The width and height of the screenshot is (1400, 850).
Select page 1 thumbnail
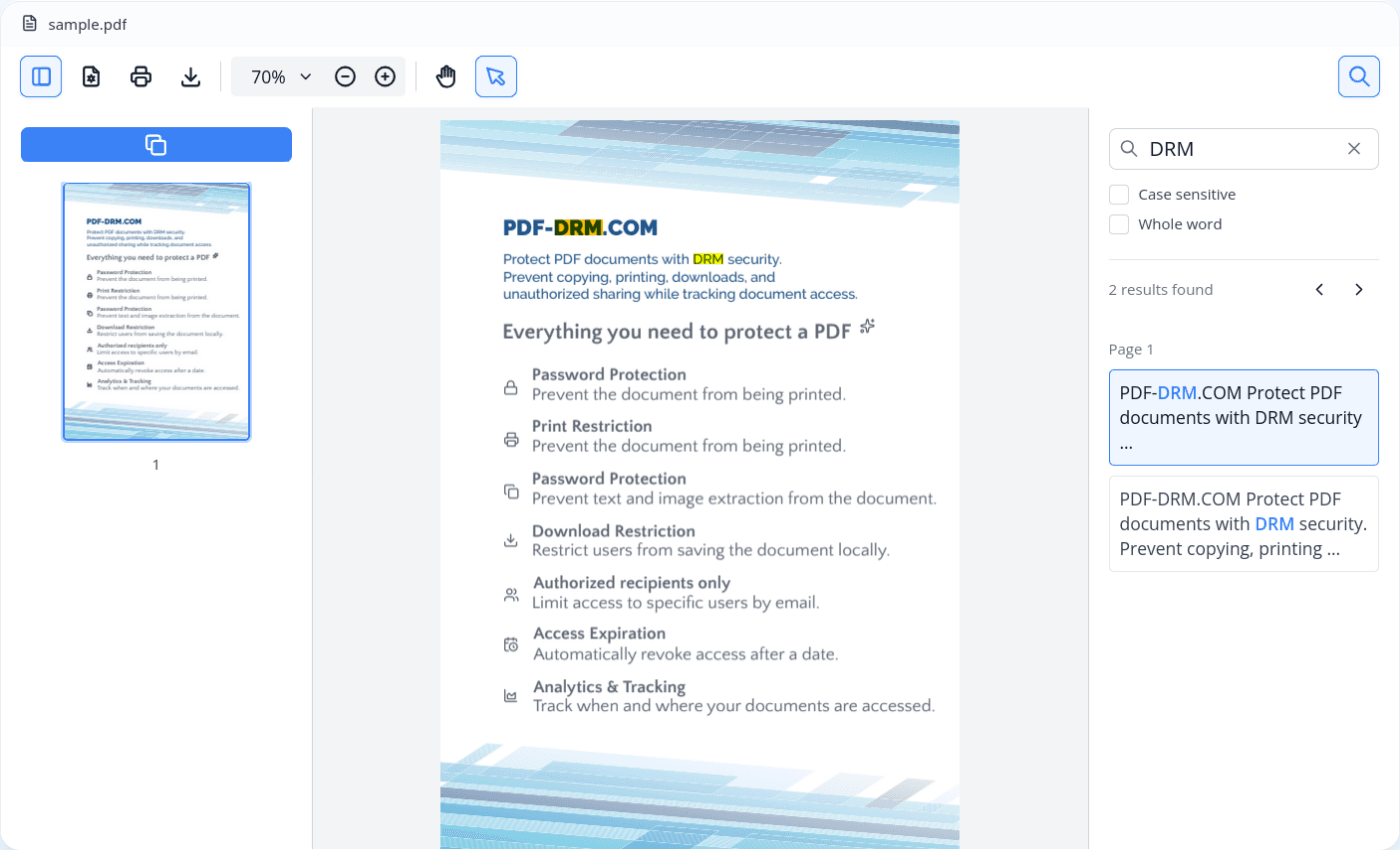[156, 311]
